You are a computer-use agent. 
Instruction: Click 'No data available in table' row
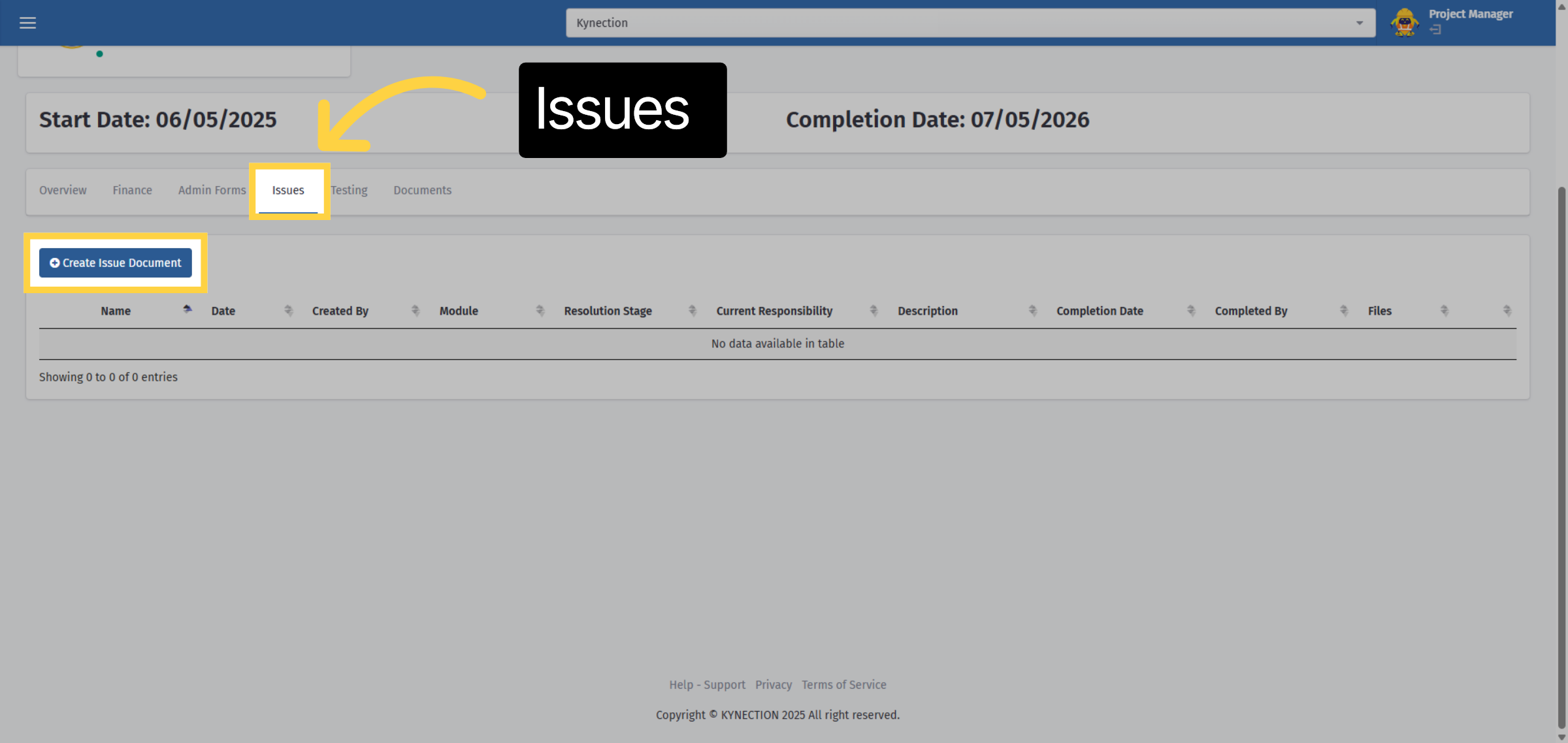point(777,343)
